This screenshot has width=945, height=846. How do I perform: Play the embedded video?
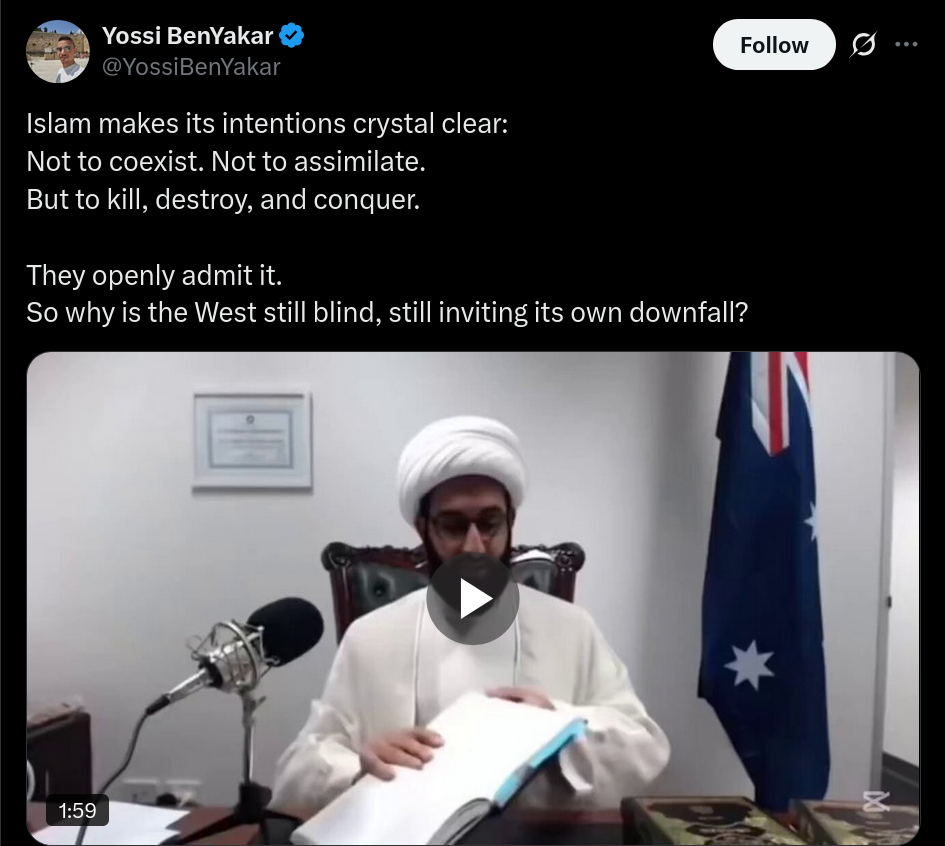click(x=472, y=598)
